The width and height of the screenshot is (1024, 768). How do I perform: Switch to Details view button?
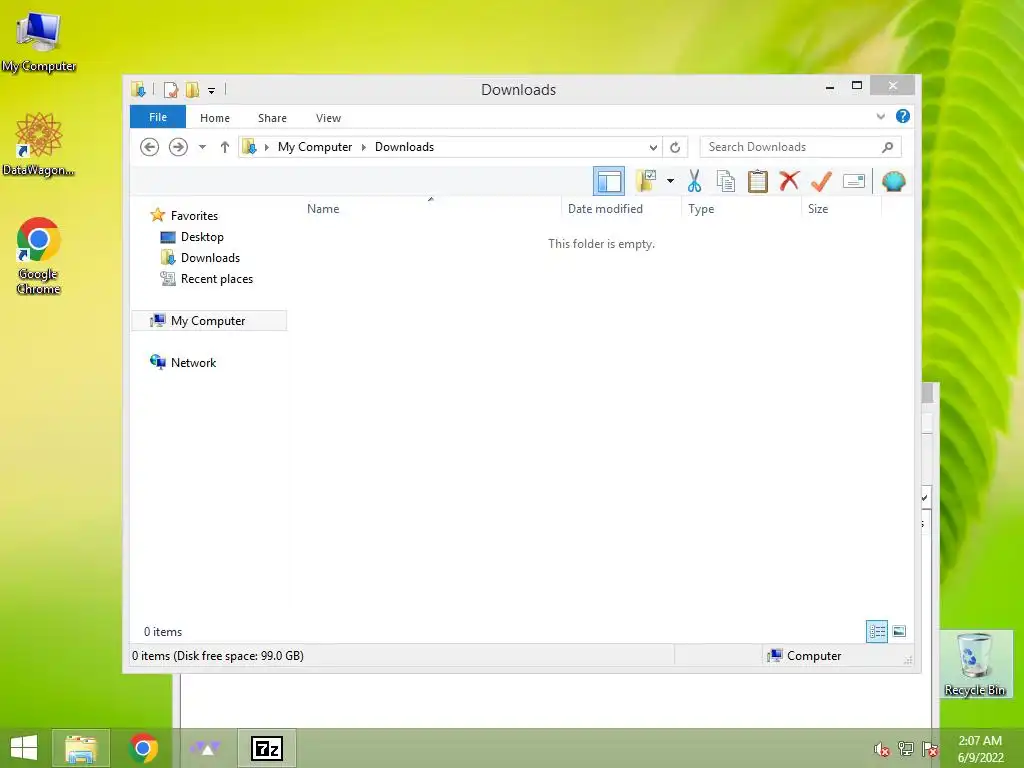pos(877,631)
